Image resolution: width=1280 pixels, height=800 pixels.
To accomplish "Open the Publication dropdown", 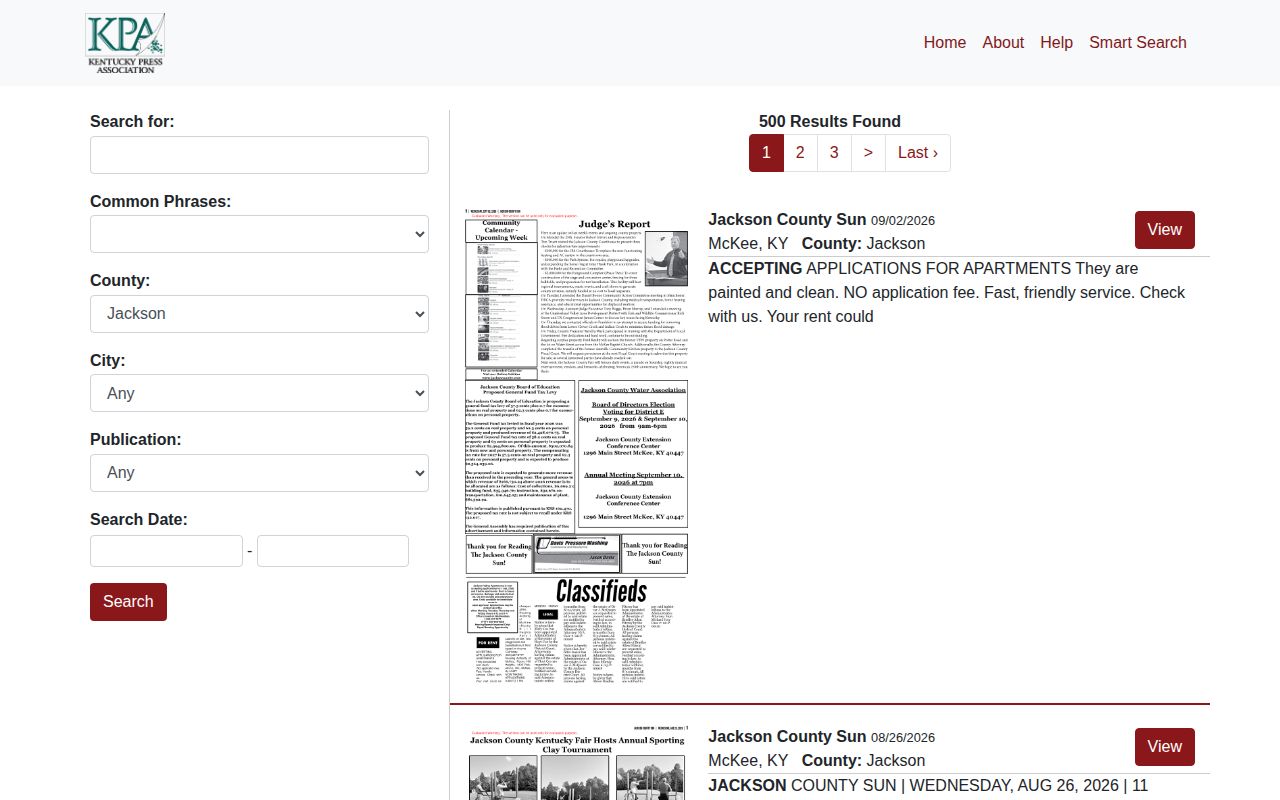I will point(259,473).
